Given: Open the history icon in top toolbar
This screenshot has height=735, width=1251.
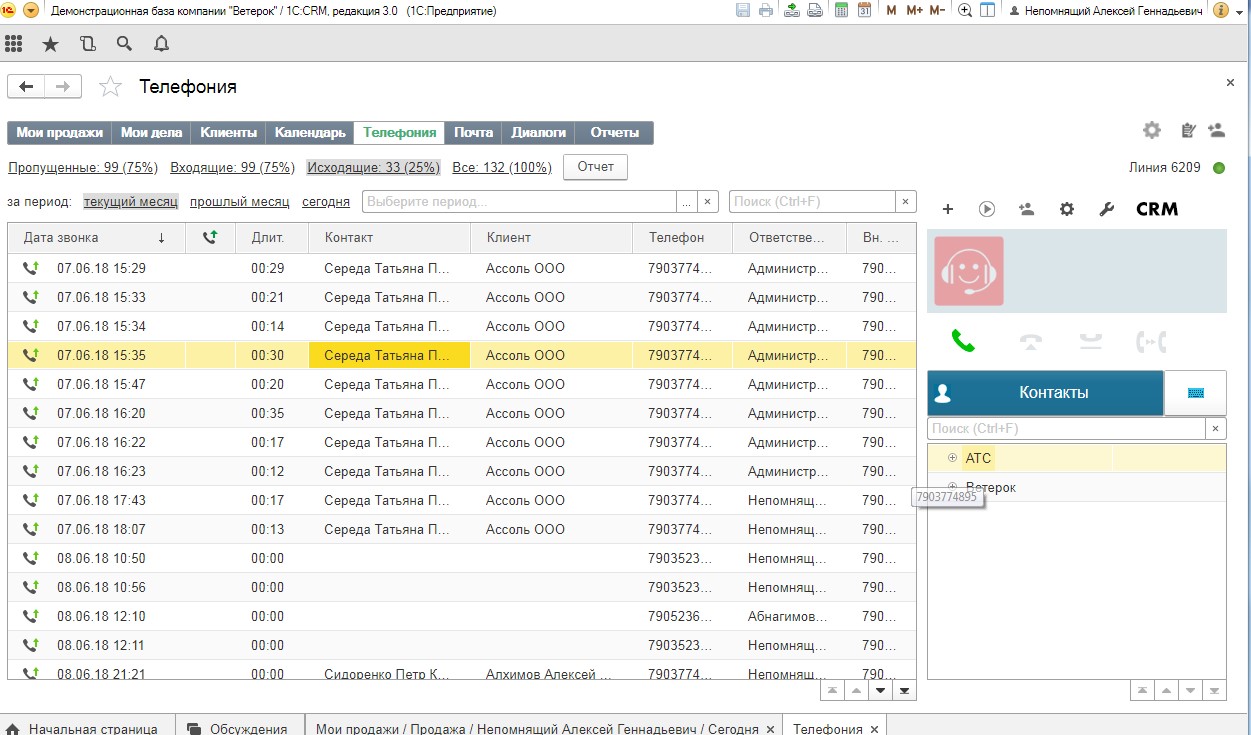Looking at the screenshot, I should point(88,44).
